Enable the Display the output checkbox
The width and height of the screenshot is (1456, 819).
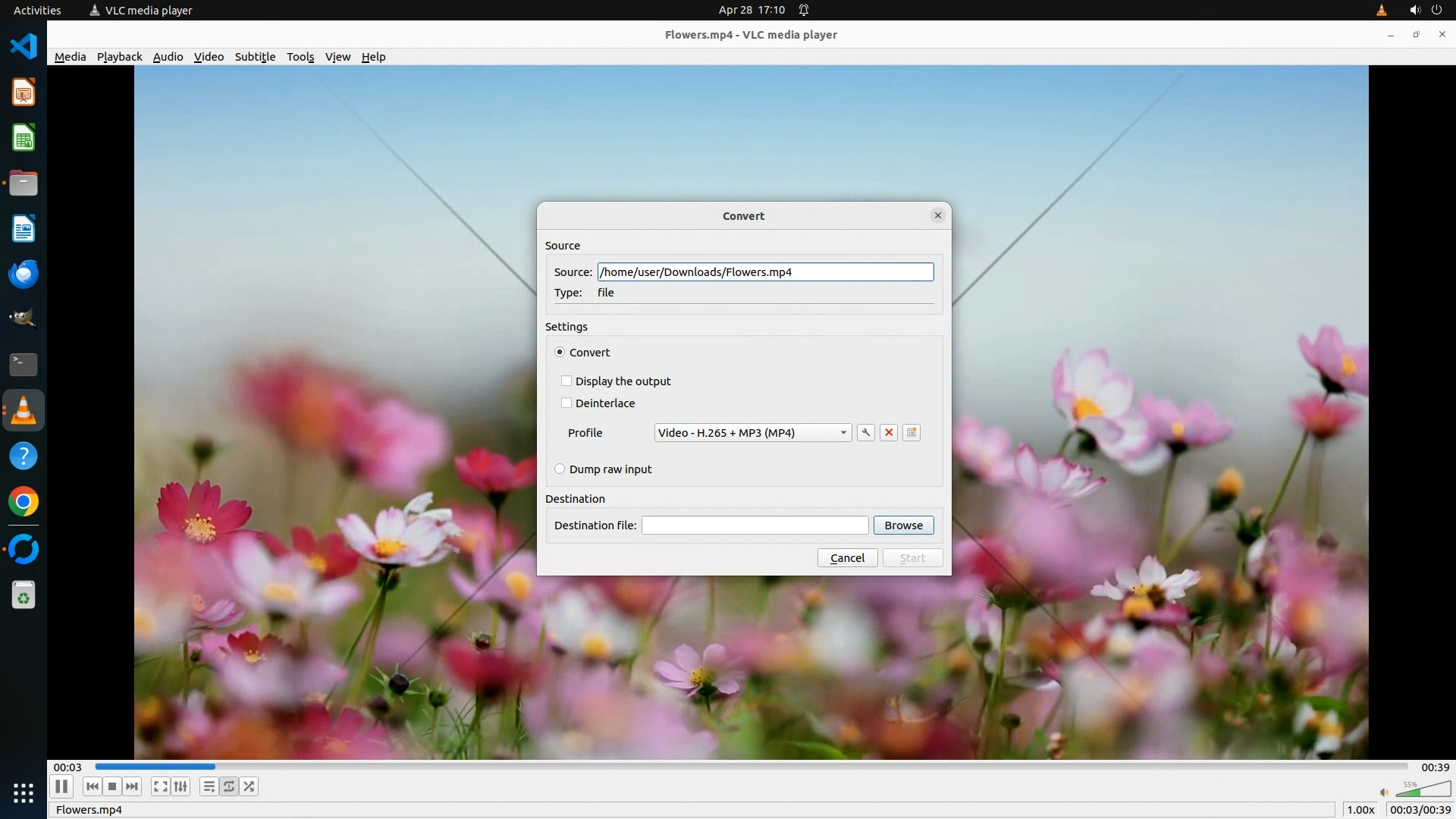(566, 381)
